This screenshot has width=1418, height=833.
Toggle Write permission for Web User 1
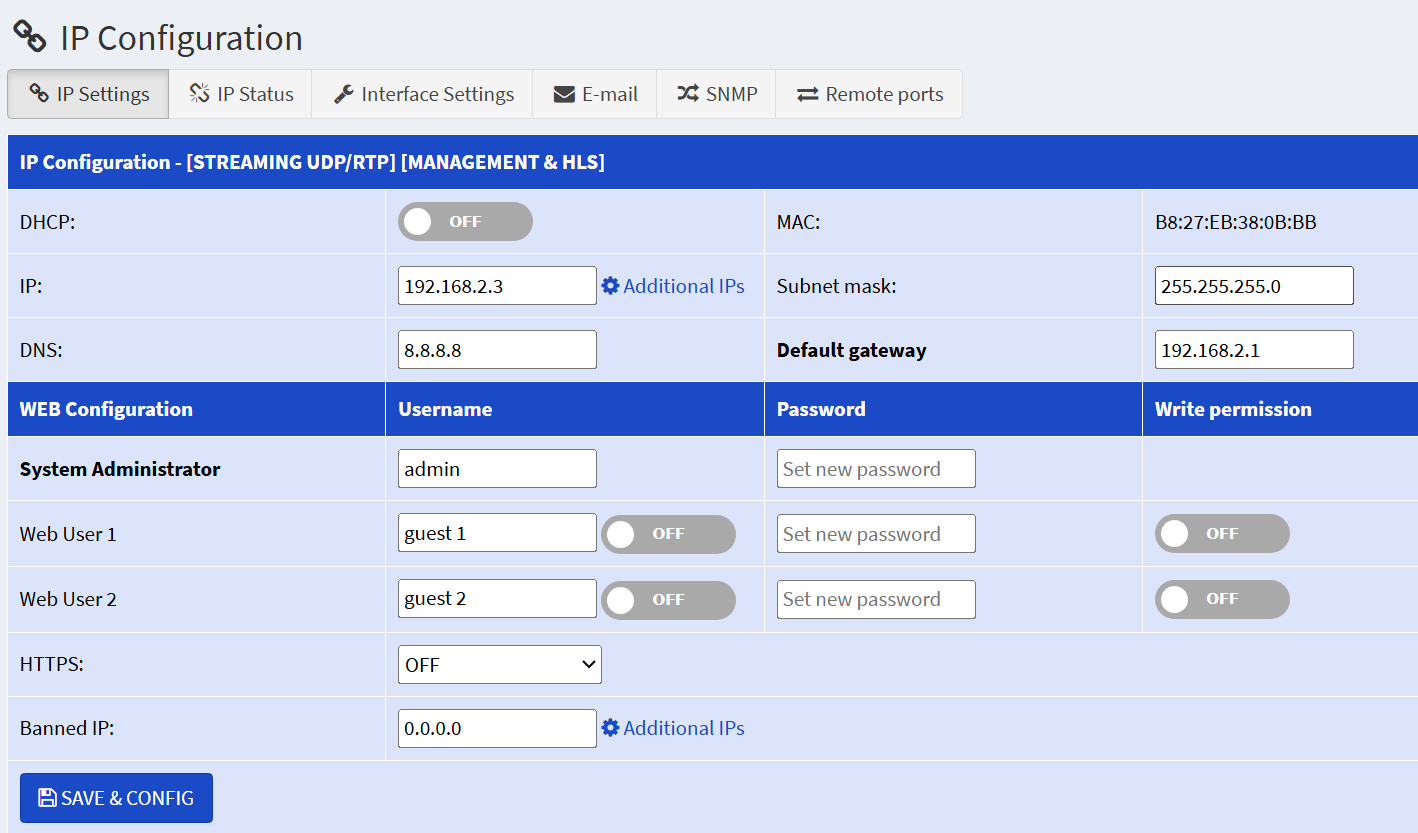(x=1222, y=534)
